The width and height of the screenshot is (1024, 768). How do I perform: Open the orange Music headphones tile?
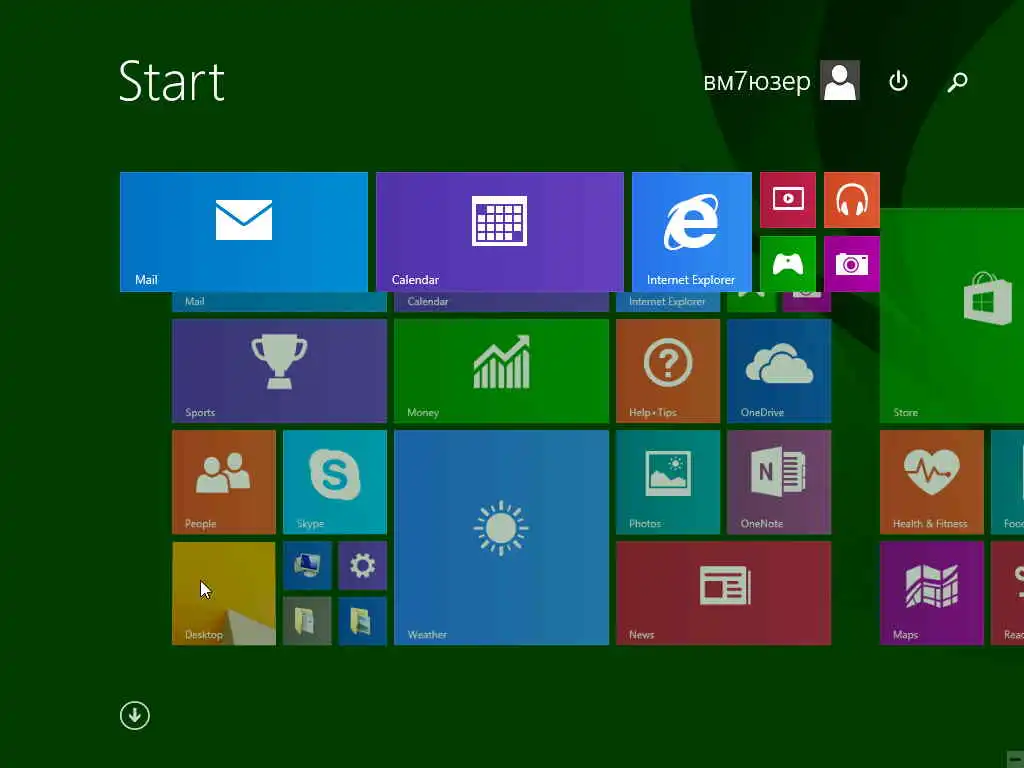point(852,200)
